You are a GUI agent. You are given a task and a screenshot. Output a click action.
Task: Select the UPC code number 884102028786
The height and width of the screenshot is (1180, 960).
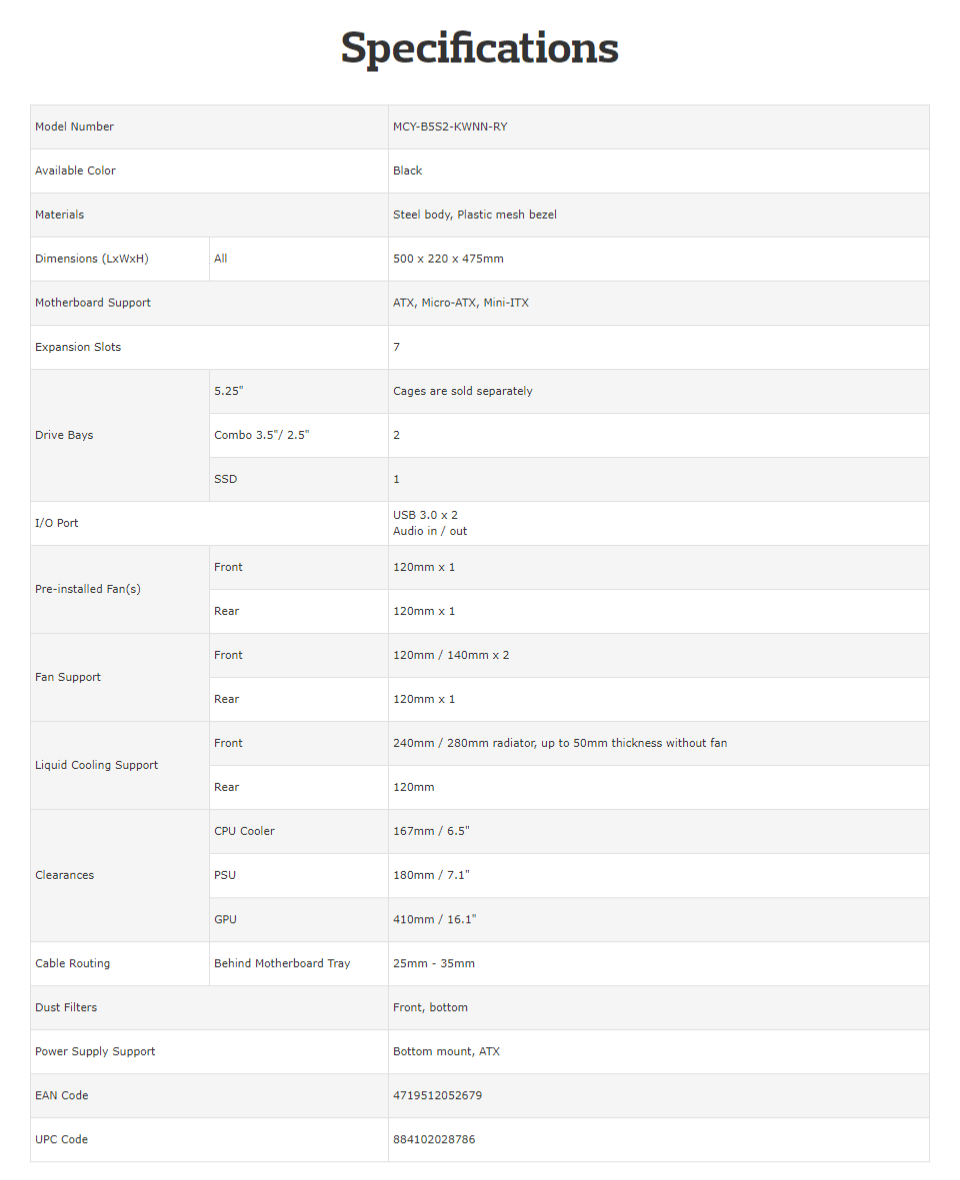[x=434, y=1139]
